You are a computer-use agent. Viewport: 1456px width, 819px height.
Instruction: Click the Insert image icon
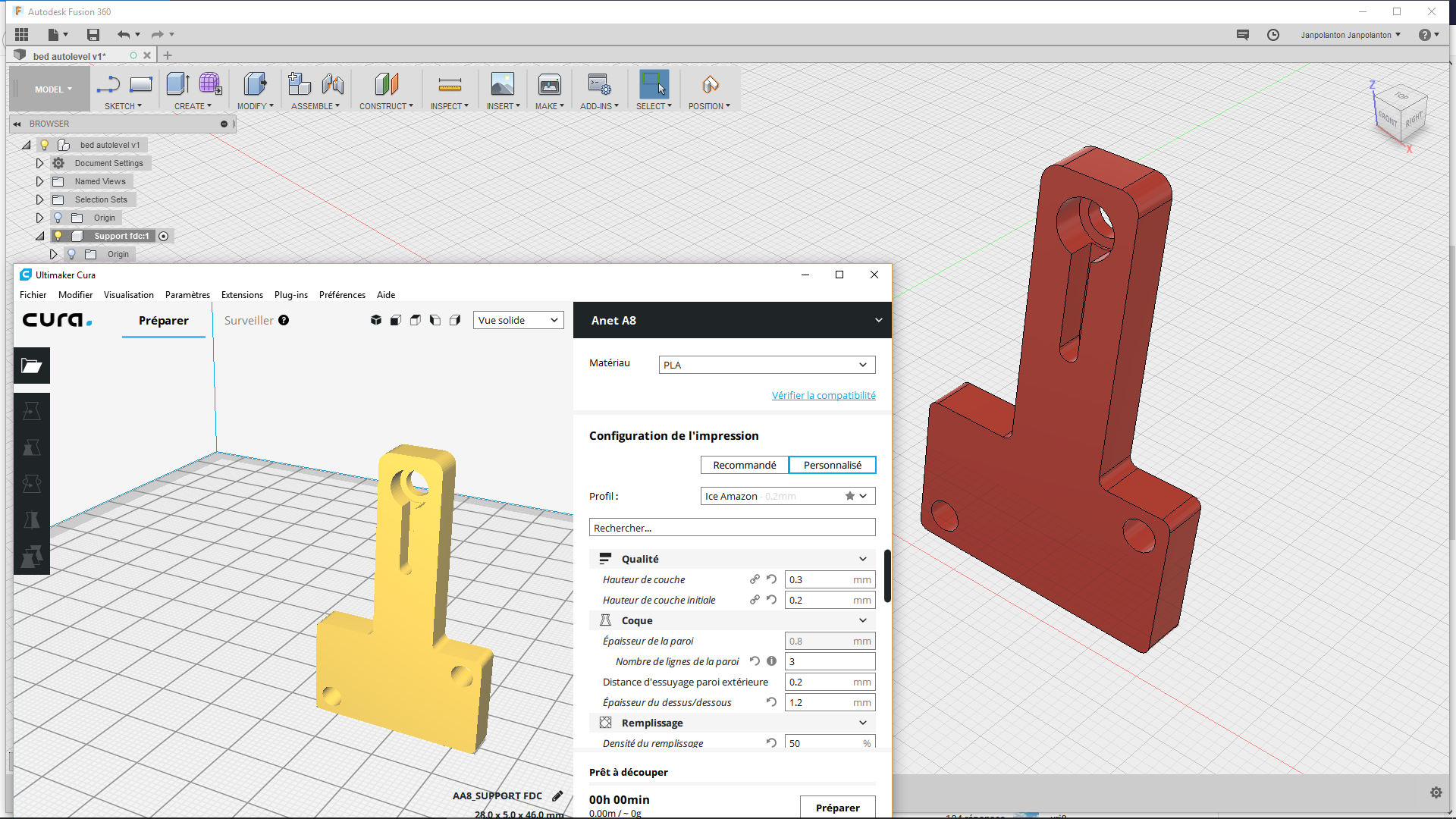tap(502, 85)
